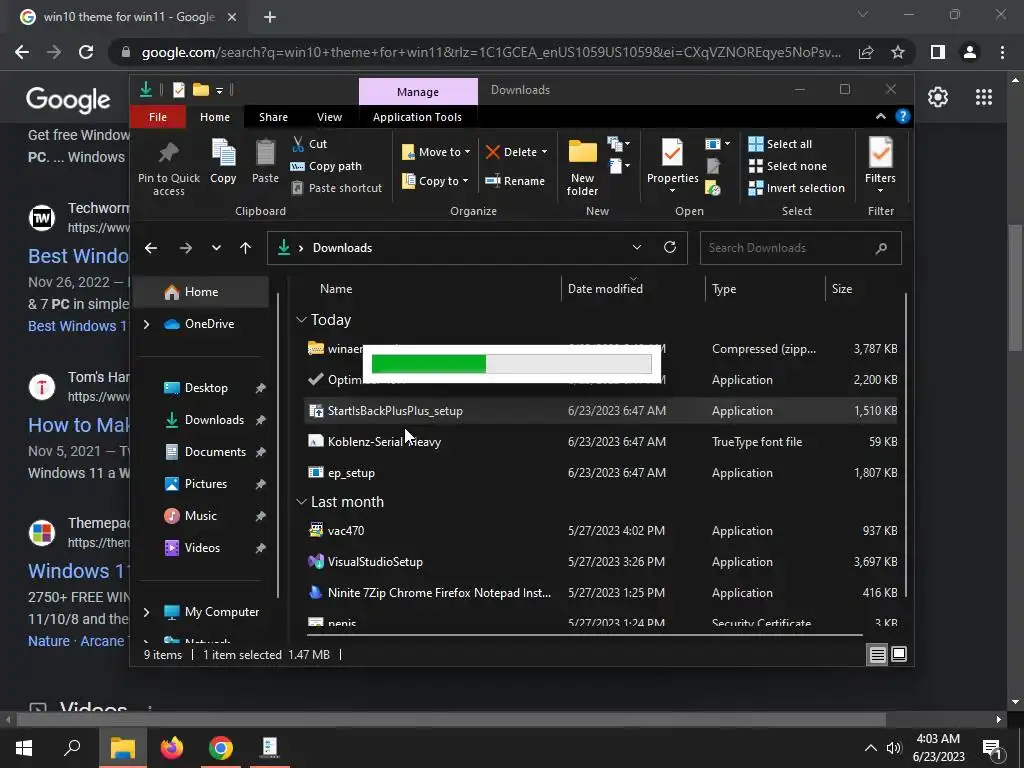Screen dimensions: 1024x768
Task: Click the Chrome address bar URL
Action: 491,52
